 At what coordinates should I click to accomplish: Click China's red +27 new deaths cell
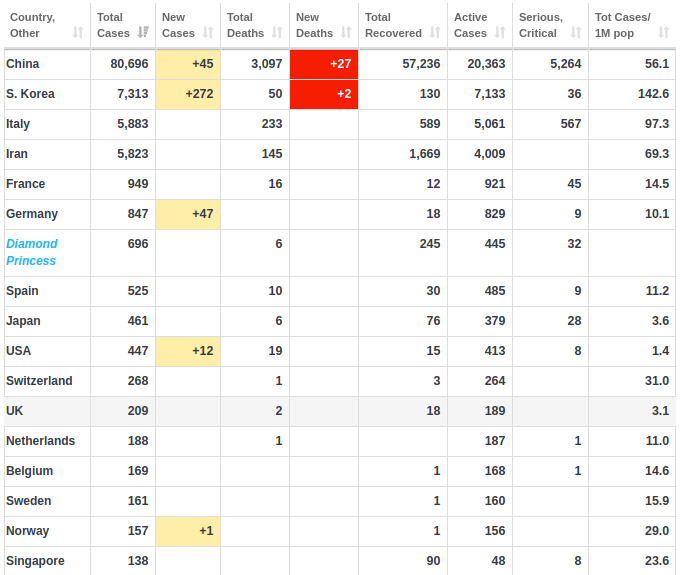coord(324,64)
